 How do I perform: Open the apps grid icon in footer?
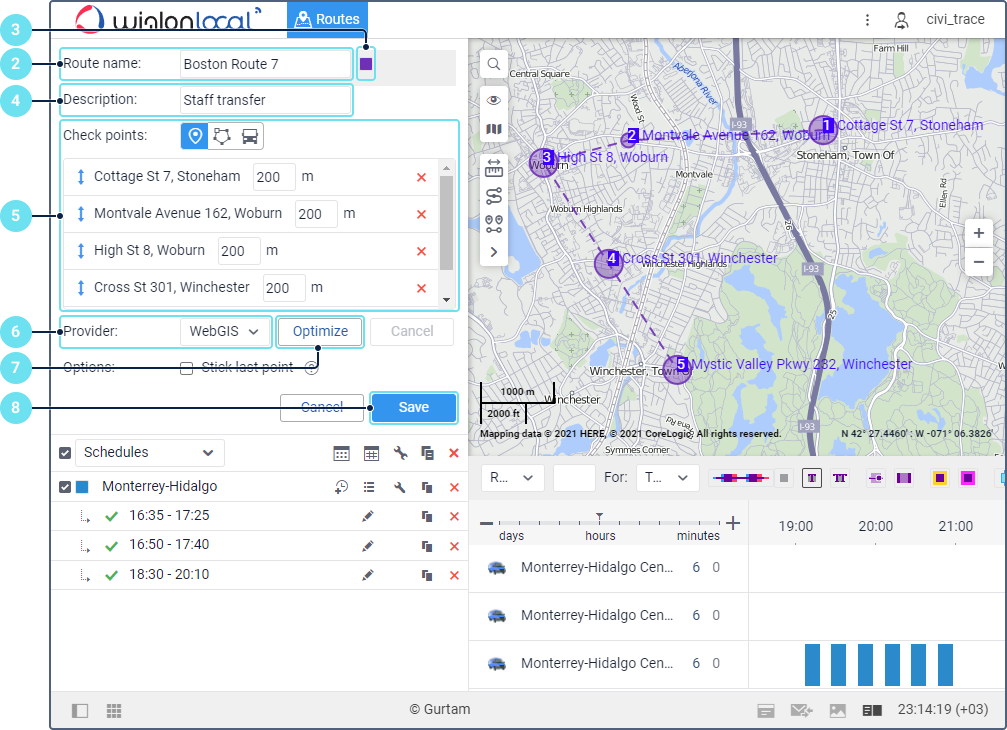[114, 711]
